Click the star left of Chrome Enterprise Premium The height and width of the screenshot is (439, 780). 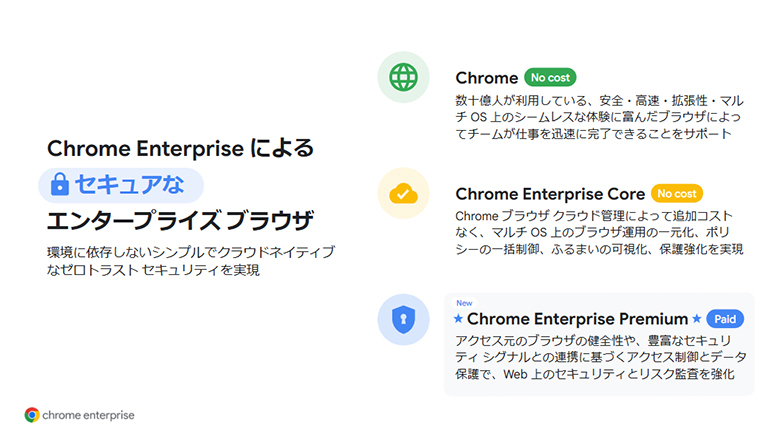[x=459, y=319]
